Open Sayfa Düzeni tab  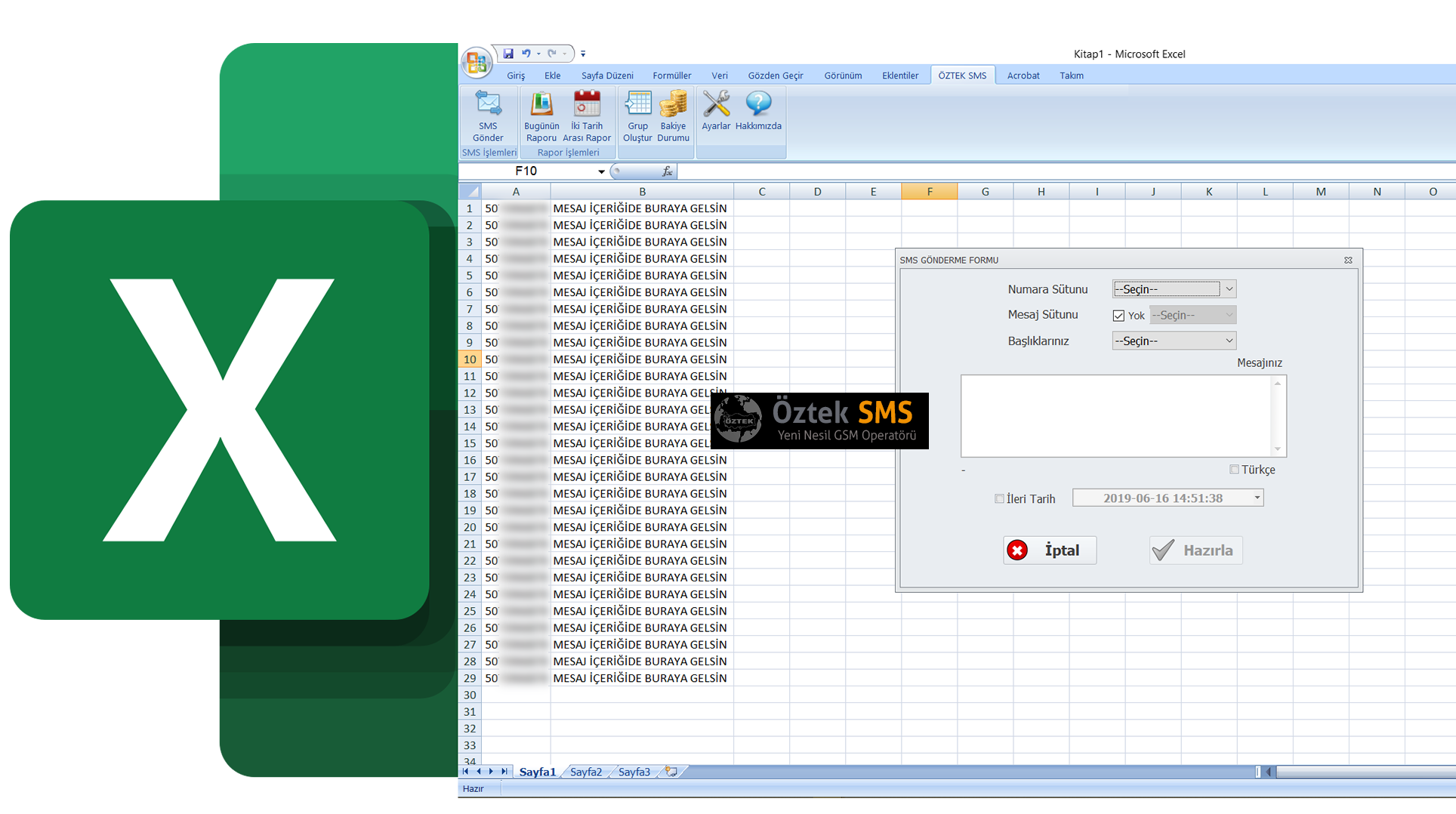point(607,76)
